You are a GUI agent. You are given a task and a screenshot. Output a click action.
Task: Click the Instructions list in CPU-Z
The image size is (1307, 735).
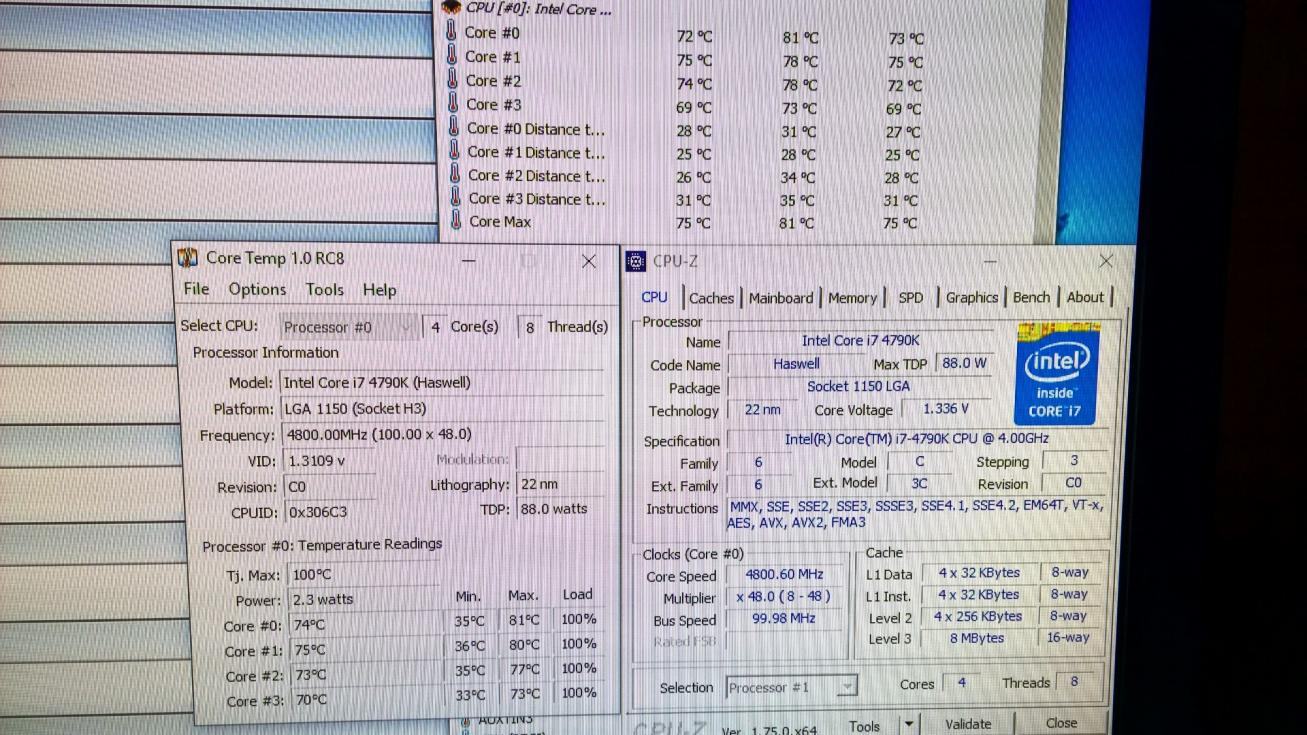915,515
